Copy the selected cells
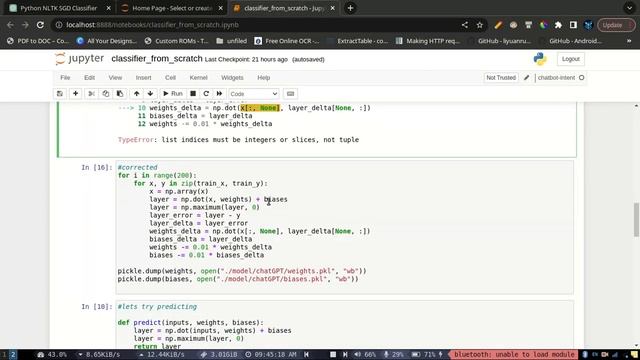Image resolution: width=640 pixels, height=360 pixels. [105, 93]
